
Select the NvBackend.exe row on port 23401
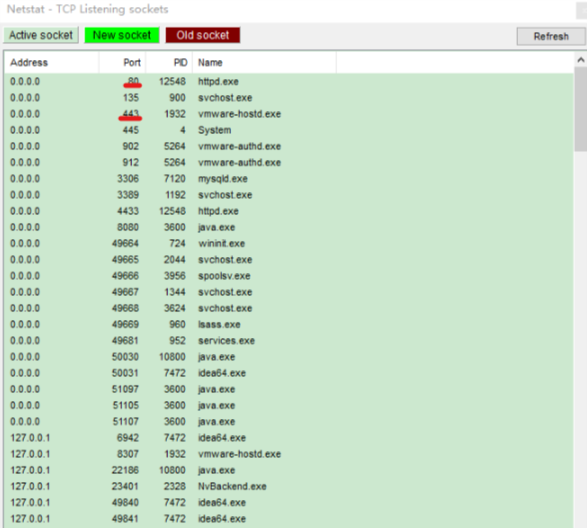pyautogui.click(x=289, y=486)
